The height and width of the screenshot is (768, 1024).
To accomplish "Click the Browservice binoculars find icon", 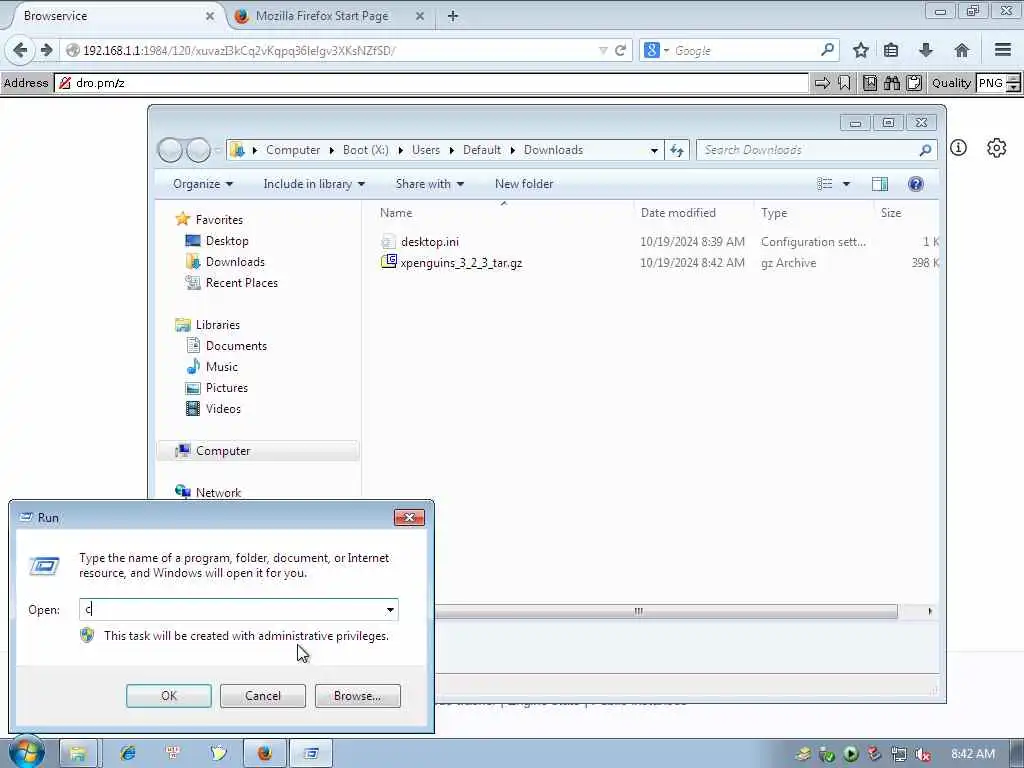I will tap(892, 83).
